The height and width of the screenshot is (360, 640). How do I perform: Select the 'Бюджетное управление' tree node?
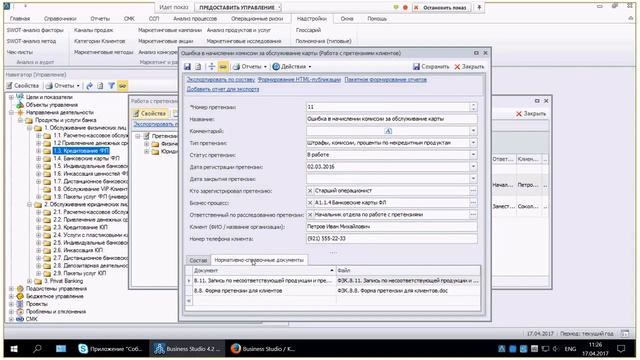click(x=55, y=296)
